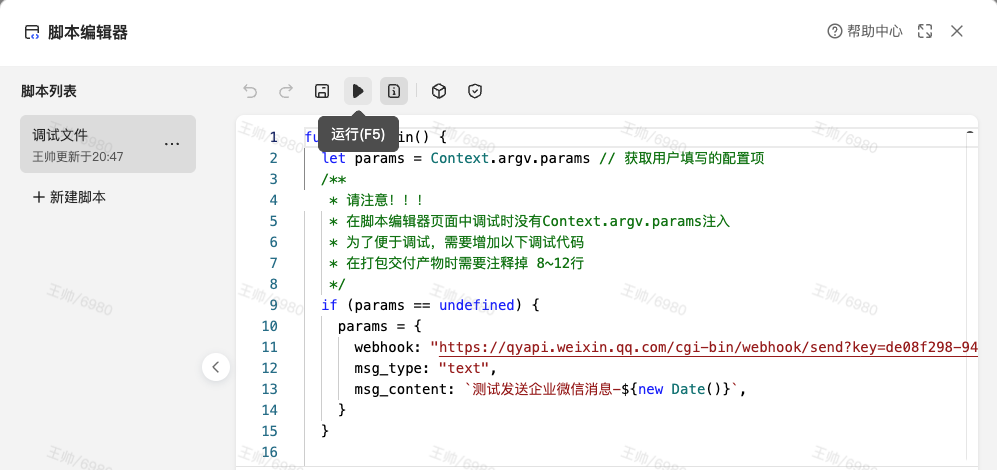Click the webhook URL string on line 11
This screenshot has height=470, width=997.
(x=700, y=347)
